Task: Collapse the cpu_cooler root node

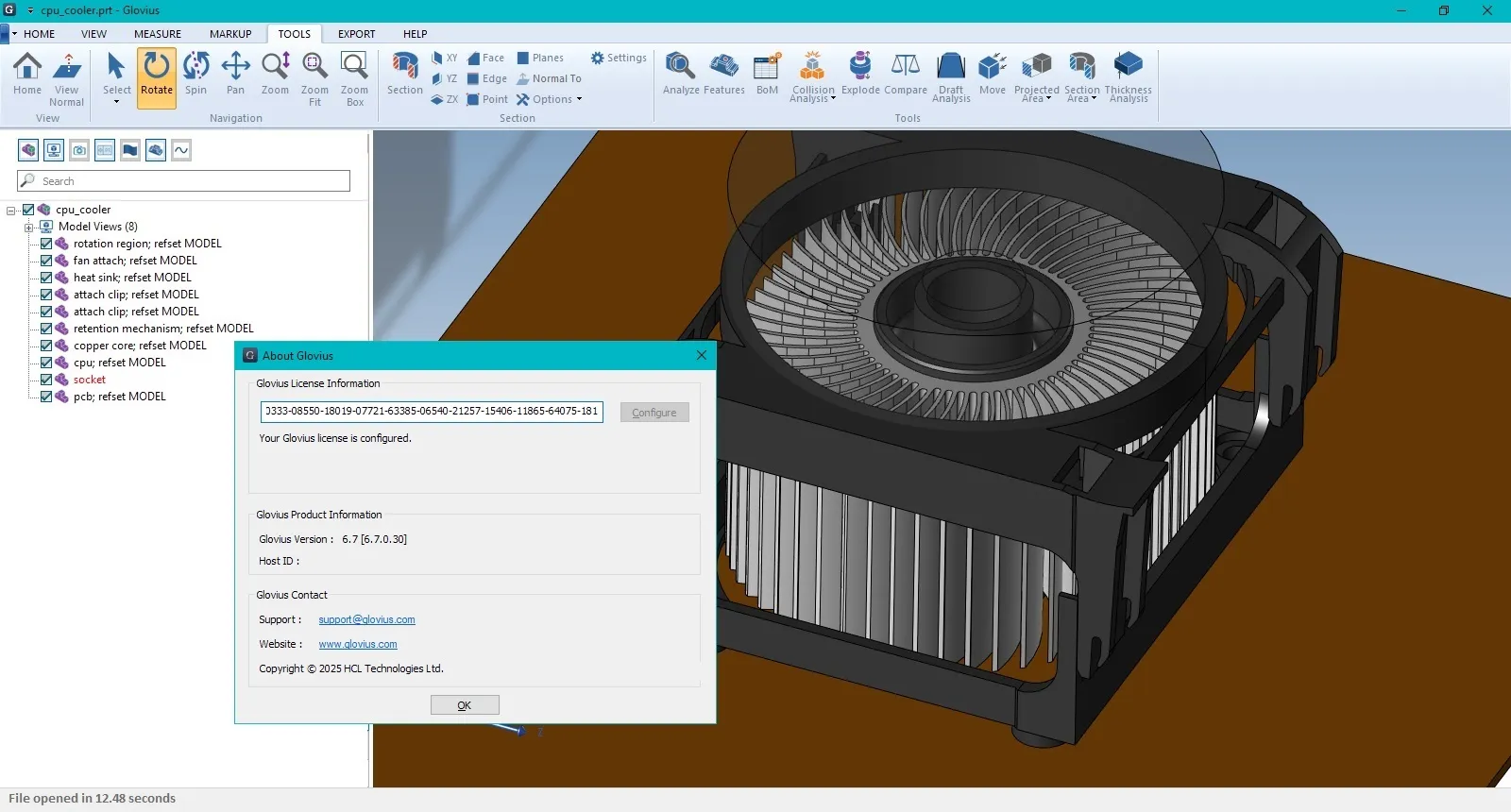Action: tap(11, 211)
